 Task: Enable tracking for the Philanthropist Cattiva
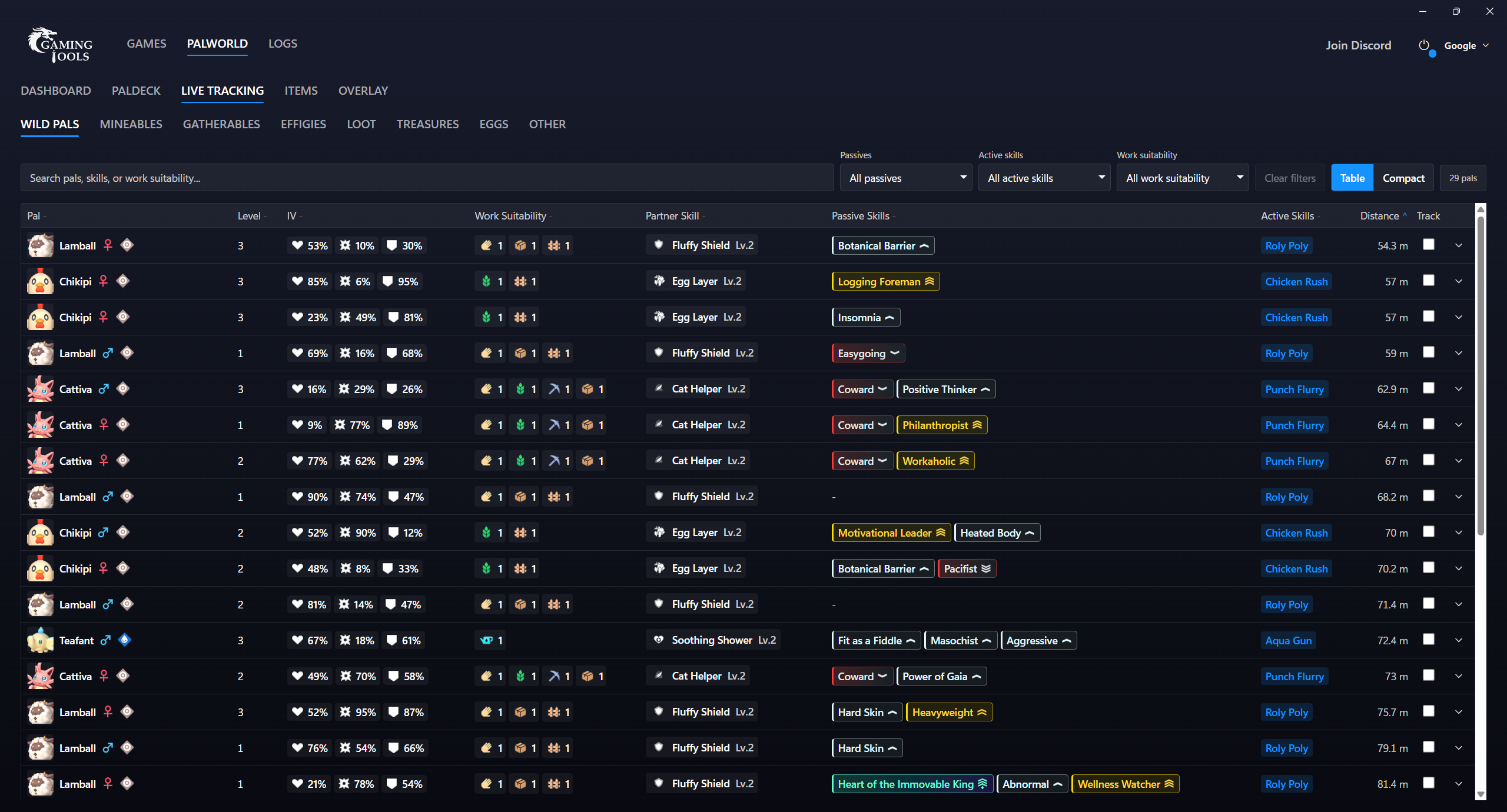(x=1429, y=424)
